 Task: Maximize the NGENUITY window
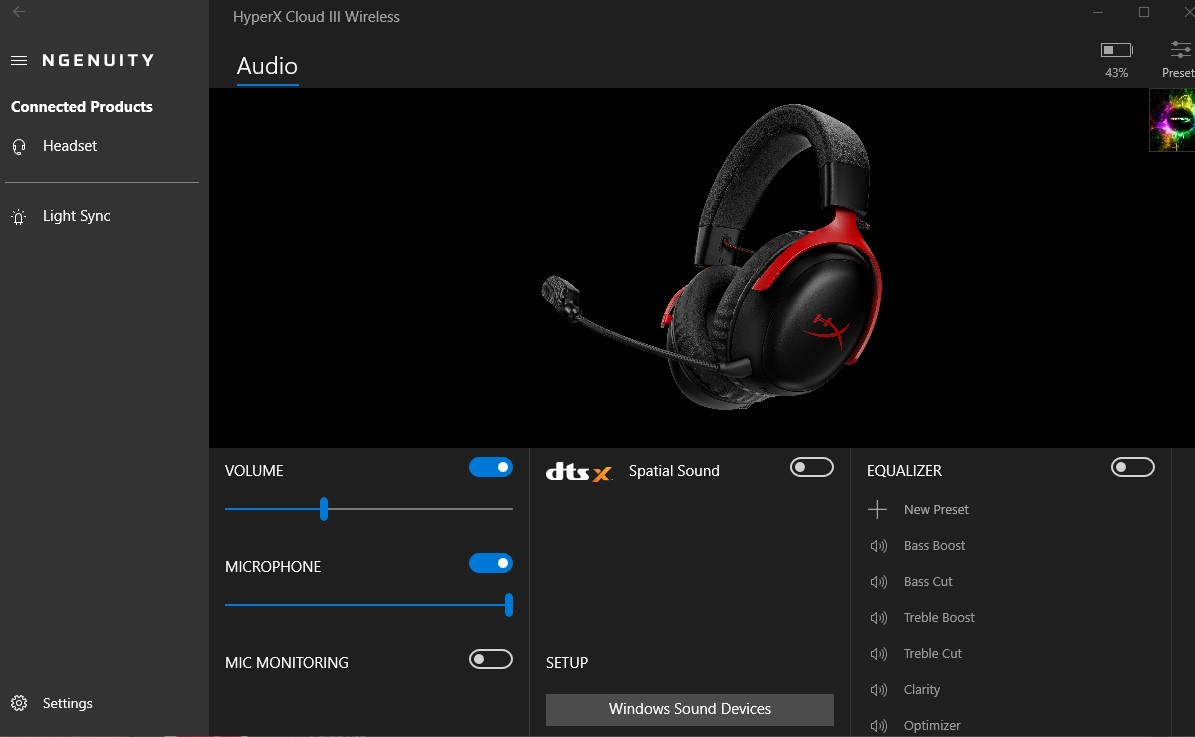pos(1144,11)
